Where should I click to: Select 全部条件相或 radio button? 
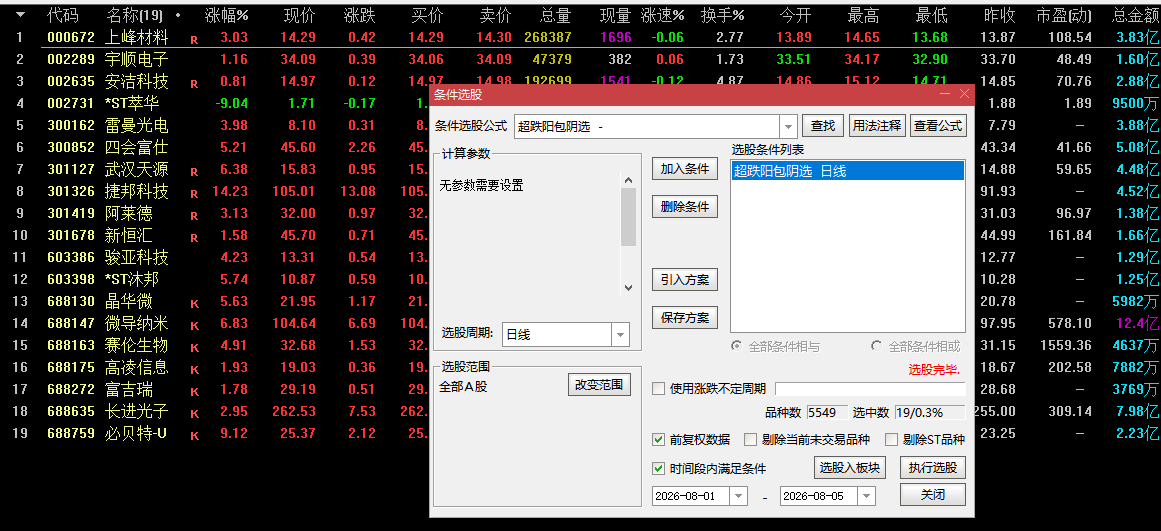click(x=877, y=346)
